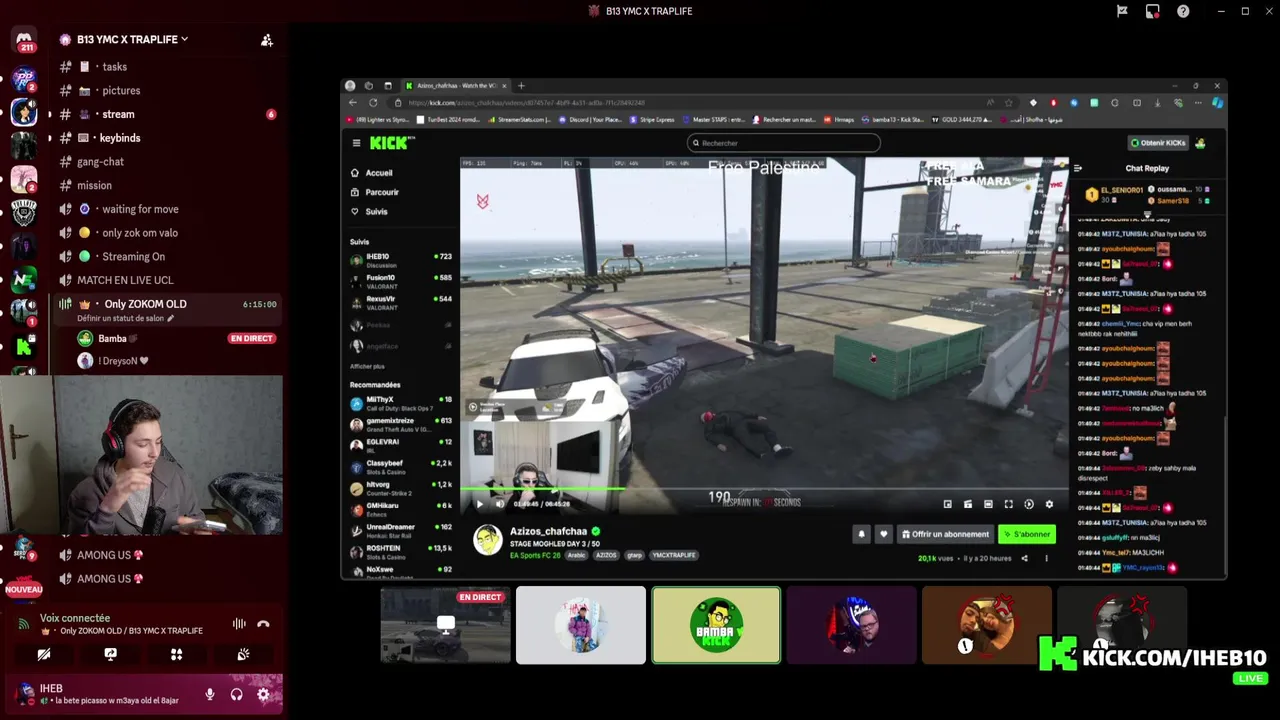Toggle theater mode on the player

point(988,504)
